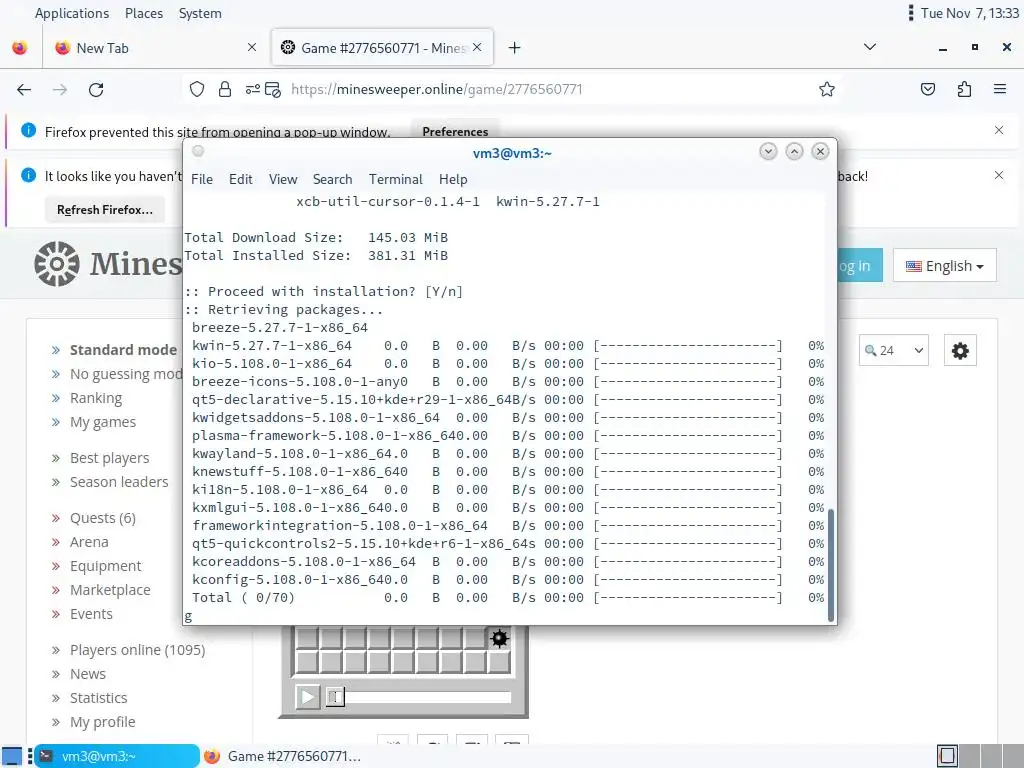Click the Preferences button in pop-up bar

tap(455, 131)
